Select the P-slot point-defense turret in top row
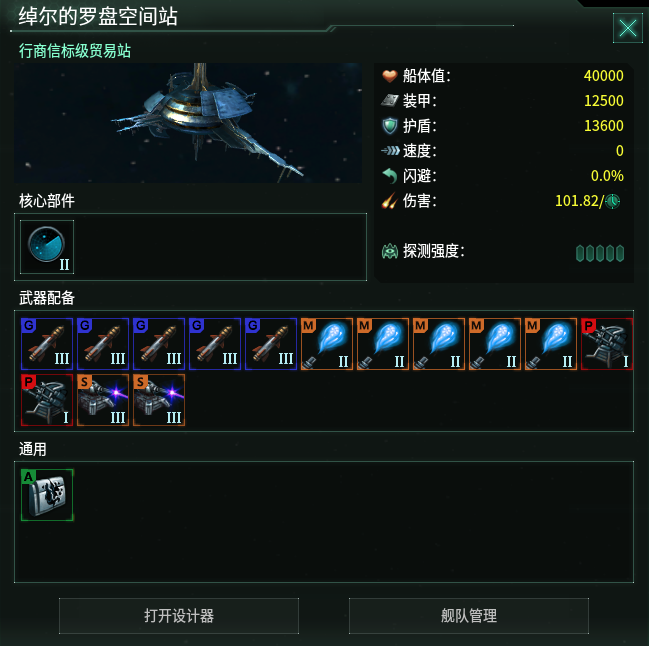The width and height of the screenshot is (649, 646). pos(607,344)
